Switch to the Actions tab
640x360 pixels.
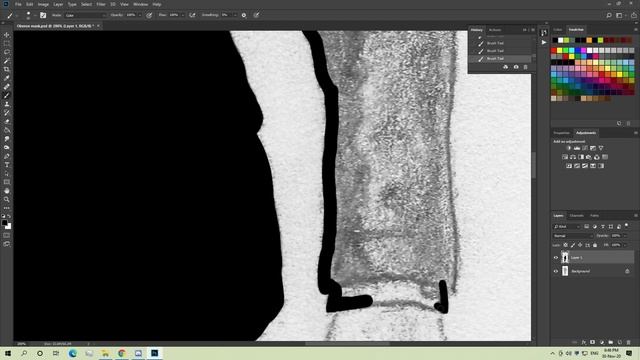pos(495,30)
